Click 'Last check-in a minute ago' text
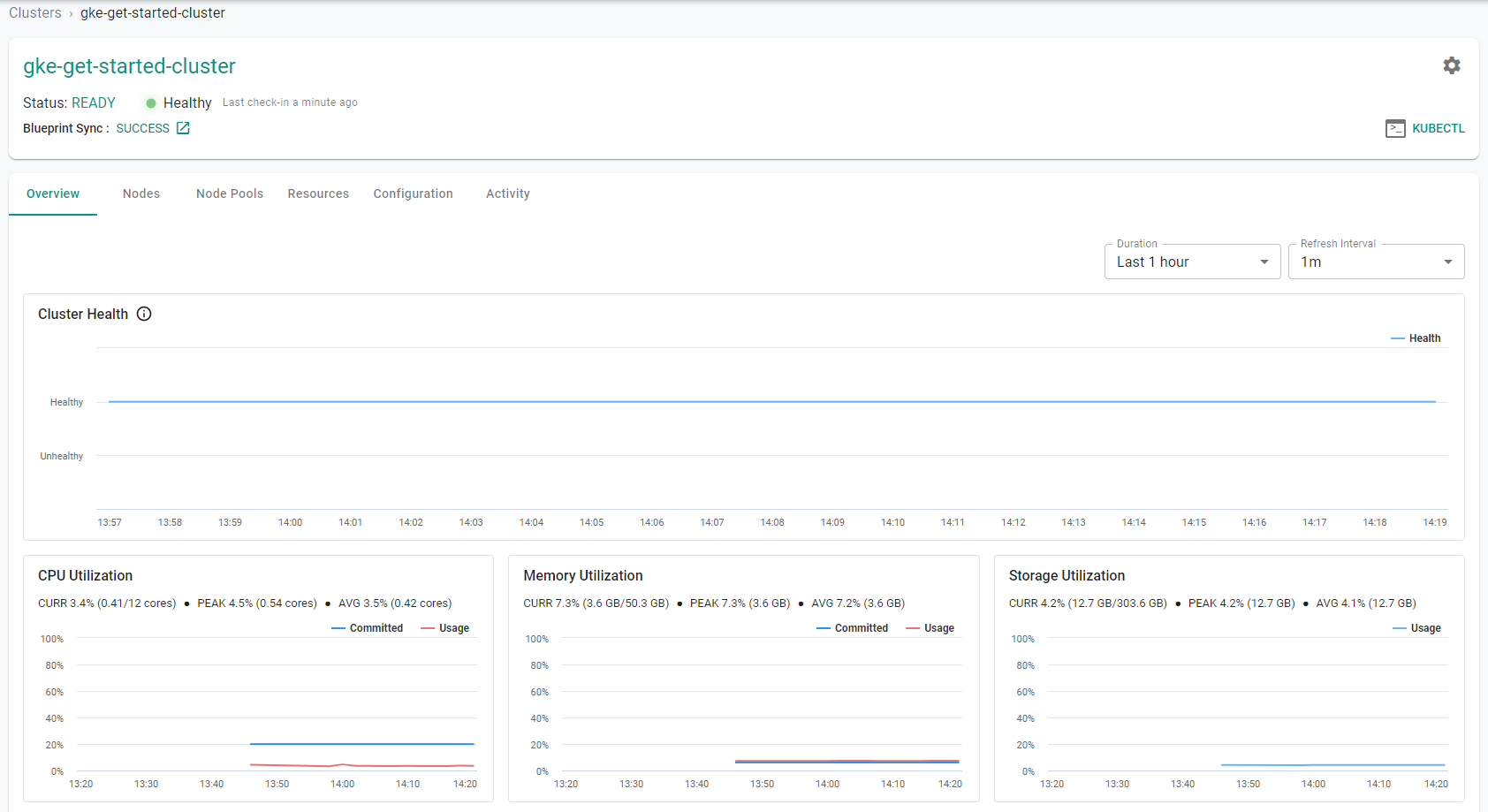The width and height of the screenshot is (1488, 812). point(290,102)
